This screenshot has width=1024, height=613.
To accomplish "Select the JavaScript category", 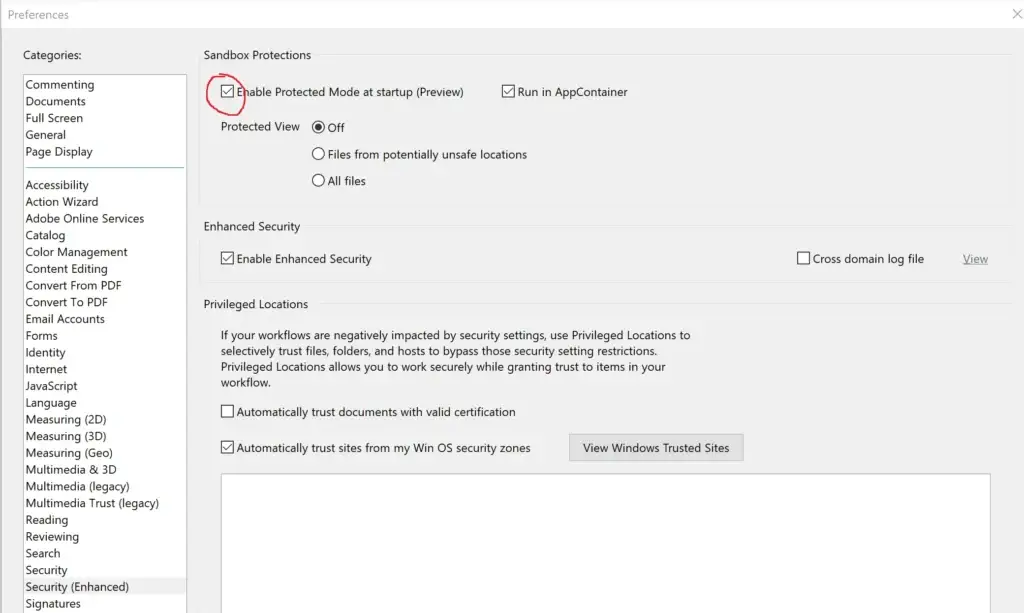I will [x=52, y=386].
